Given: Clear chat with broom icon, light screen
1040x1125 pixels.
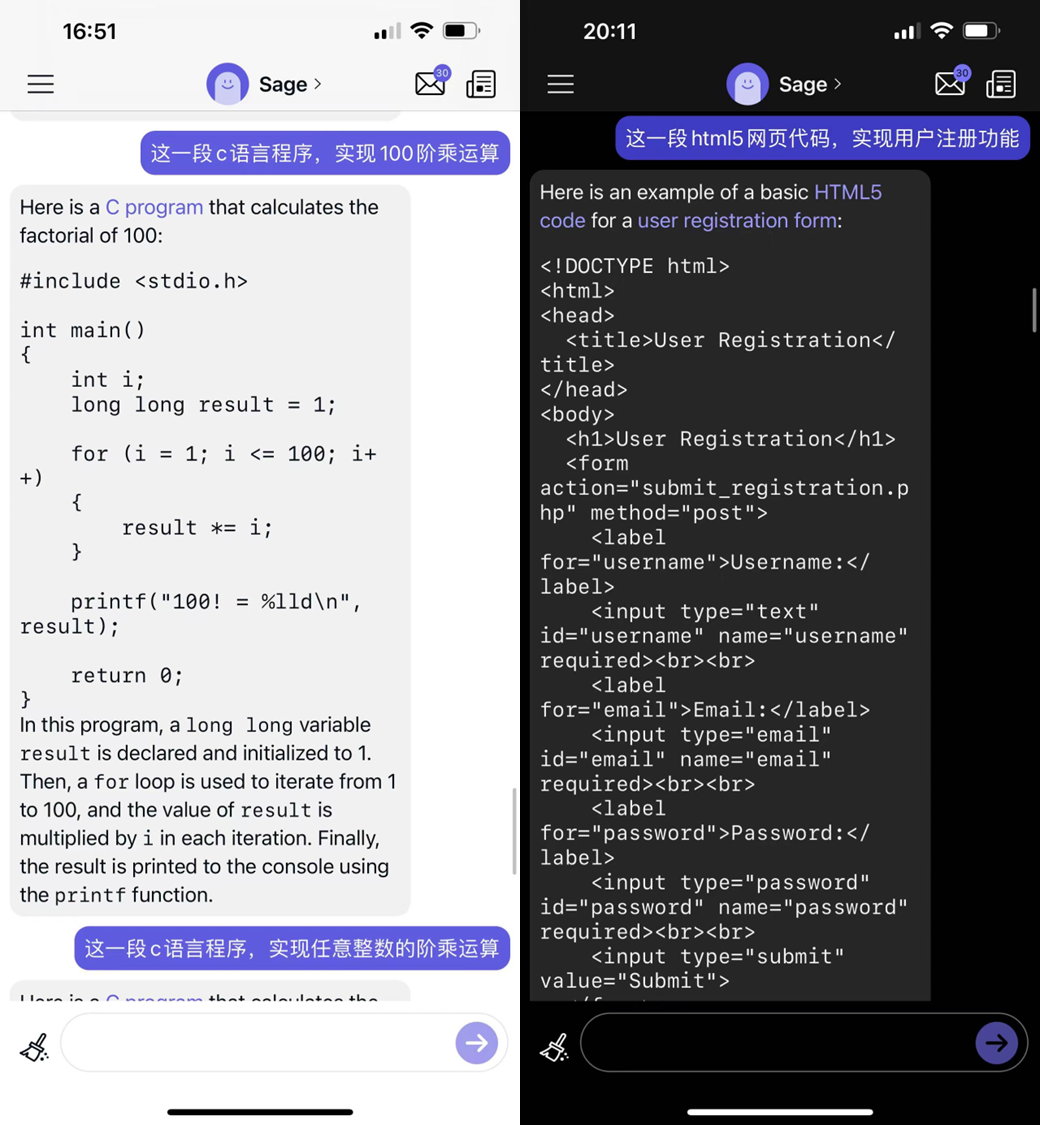Looking at the screenshot, I should tap(34, 1047).
